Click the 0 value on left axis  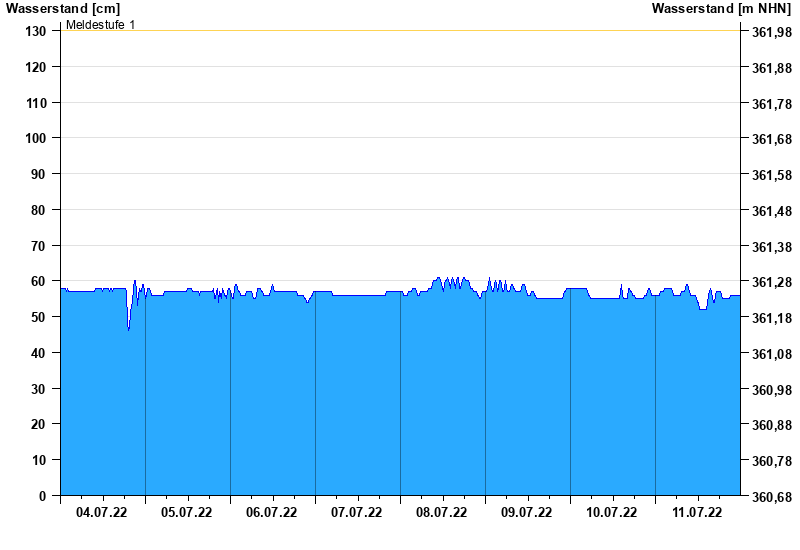(x=42, y=496)
